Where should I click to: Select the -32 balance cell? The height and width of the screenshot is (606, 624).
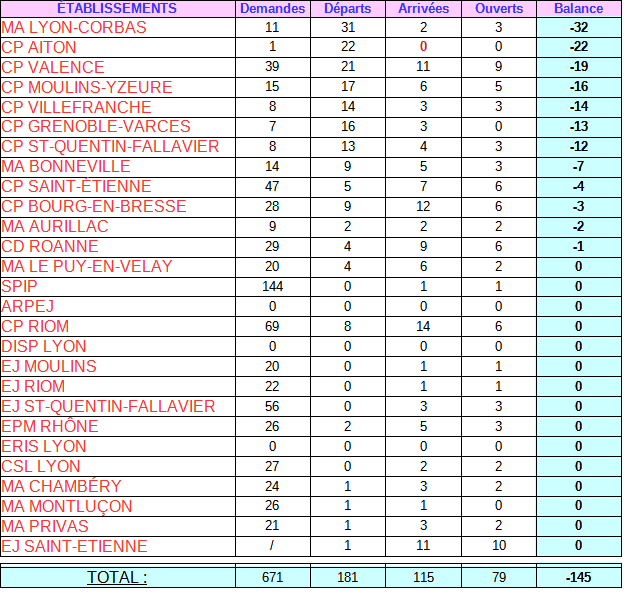coord(579,27)
